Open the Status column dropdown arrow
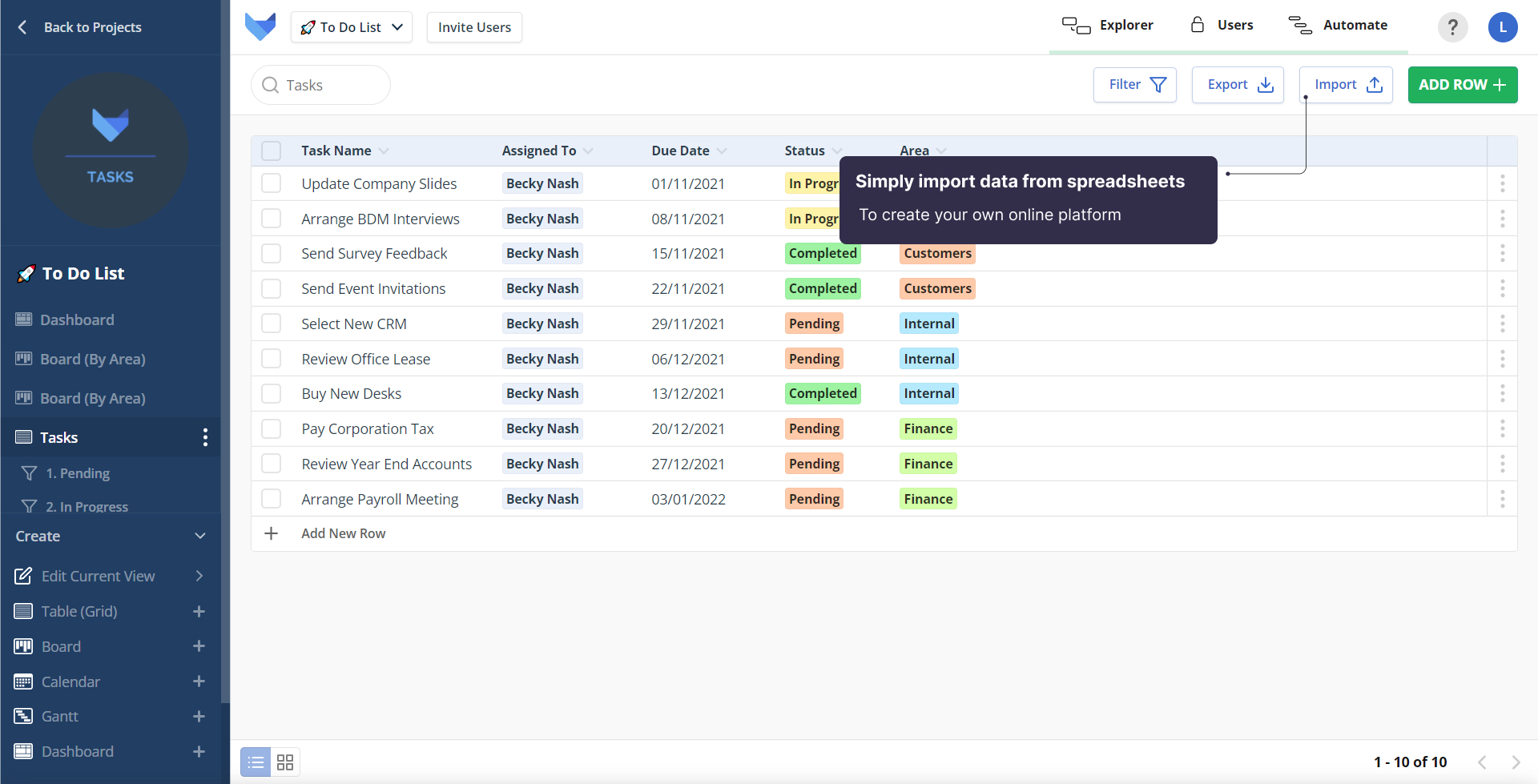1538x784 pixels. 837,151
